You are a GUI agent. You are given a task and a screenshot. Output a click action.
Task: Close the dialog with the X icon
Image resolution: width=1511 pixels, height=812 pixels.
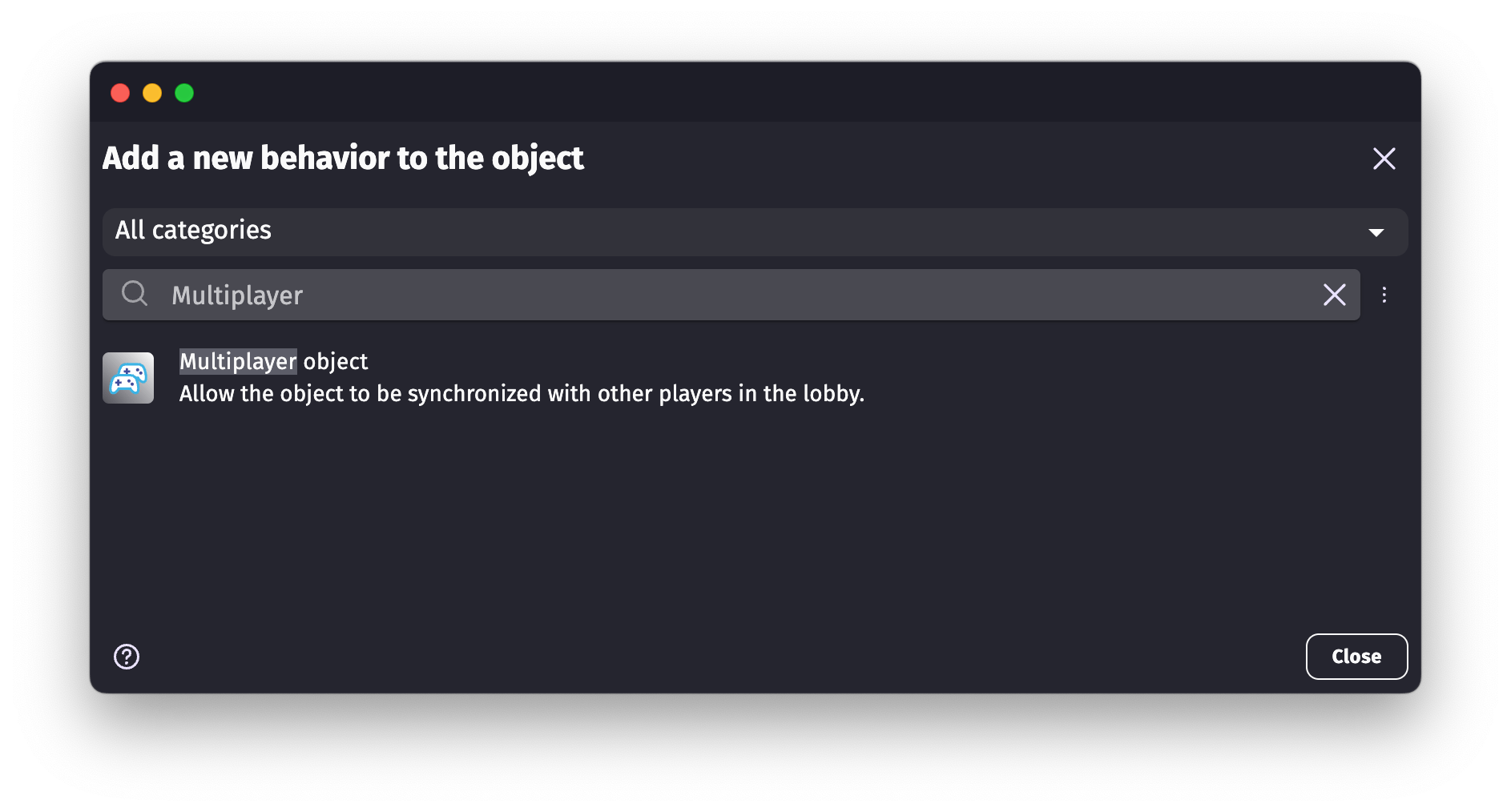point(1384,159)
